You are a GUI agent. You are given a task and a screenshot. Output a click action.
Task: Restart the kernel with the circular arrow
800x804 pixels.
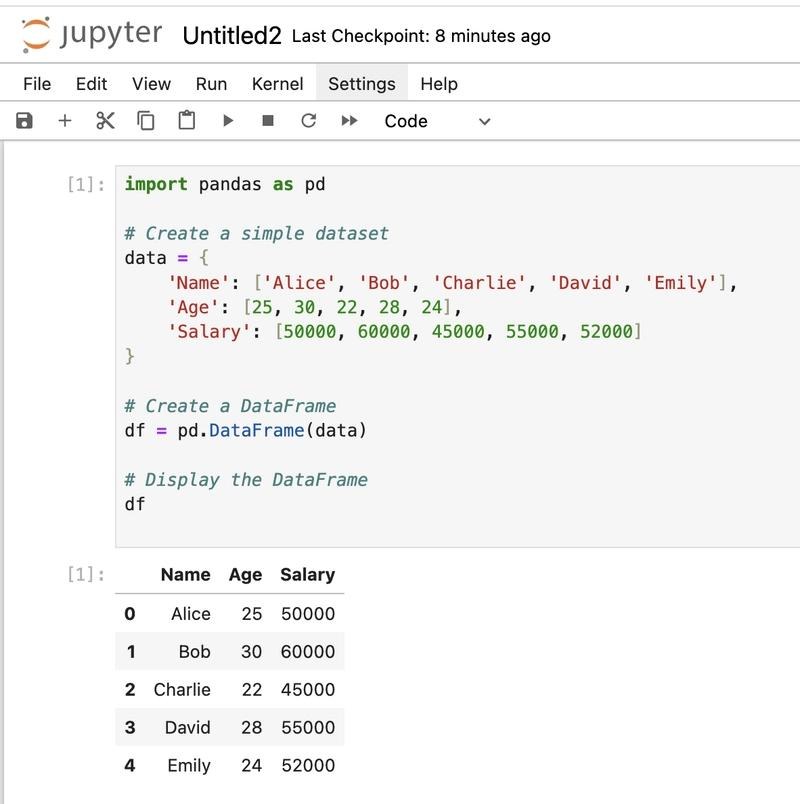[308, 121]
